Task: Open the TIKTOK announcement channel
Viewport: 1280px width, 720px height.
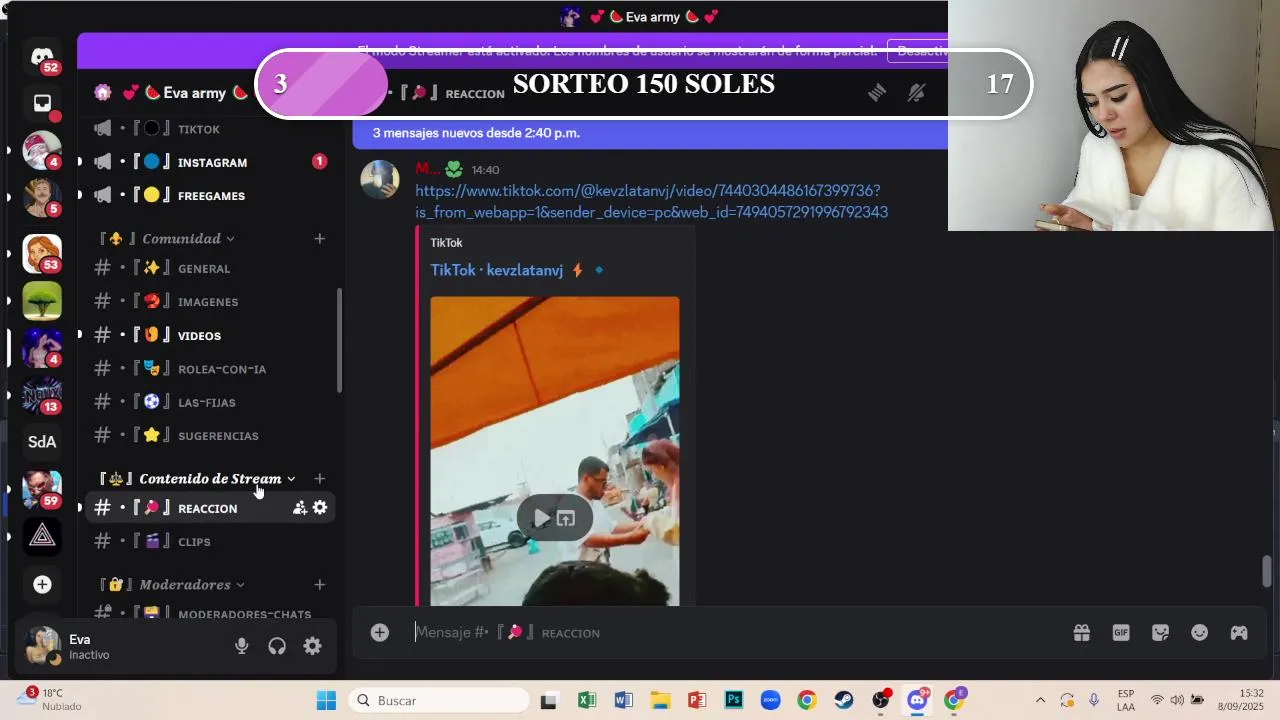Action: (210, 129)
